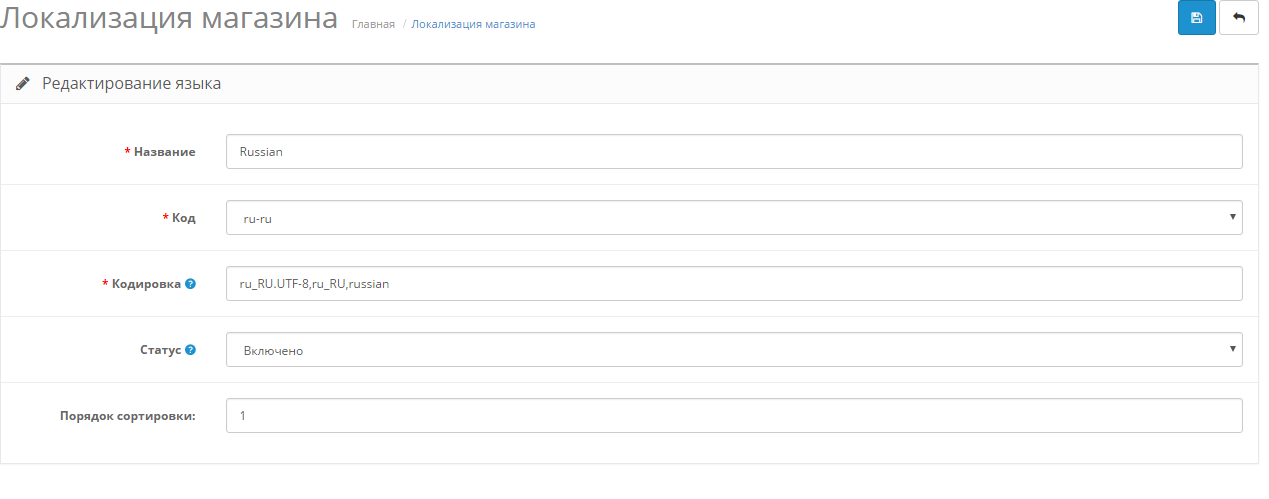Viewport: 1269px width, 499px height.
Task: Expand the Статус dropdown showing Включено
Action: [x=734, y=350]
